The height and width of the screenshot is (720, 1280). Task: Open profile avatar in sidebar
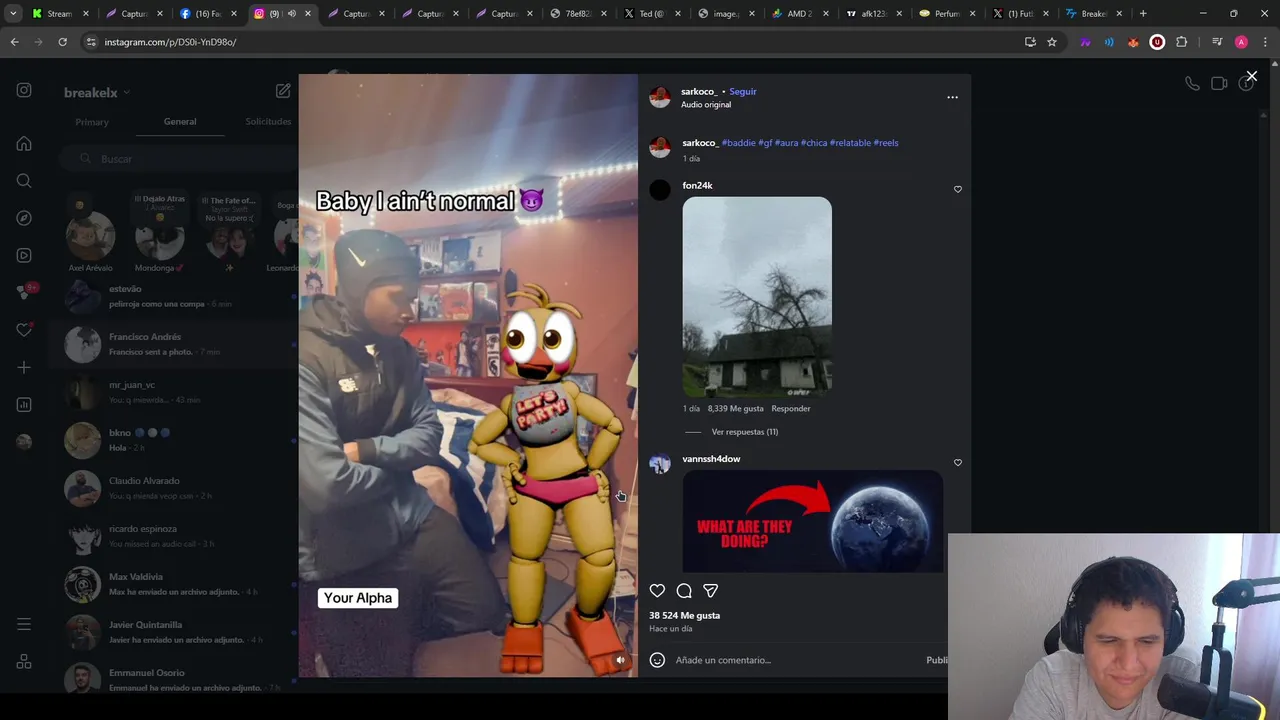click(24, 441)
